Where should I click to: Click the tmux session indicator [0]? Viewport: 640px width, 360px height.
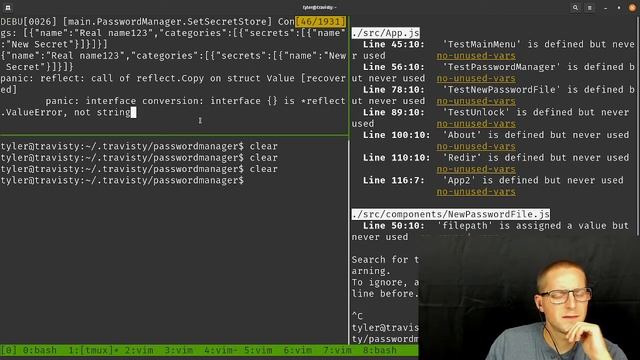(x=9, y=350)
